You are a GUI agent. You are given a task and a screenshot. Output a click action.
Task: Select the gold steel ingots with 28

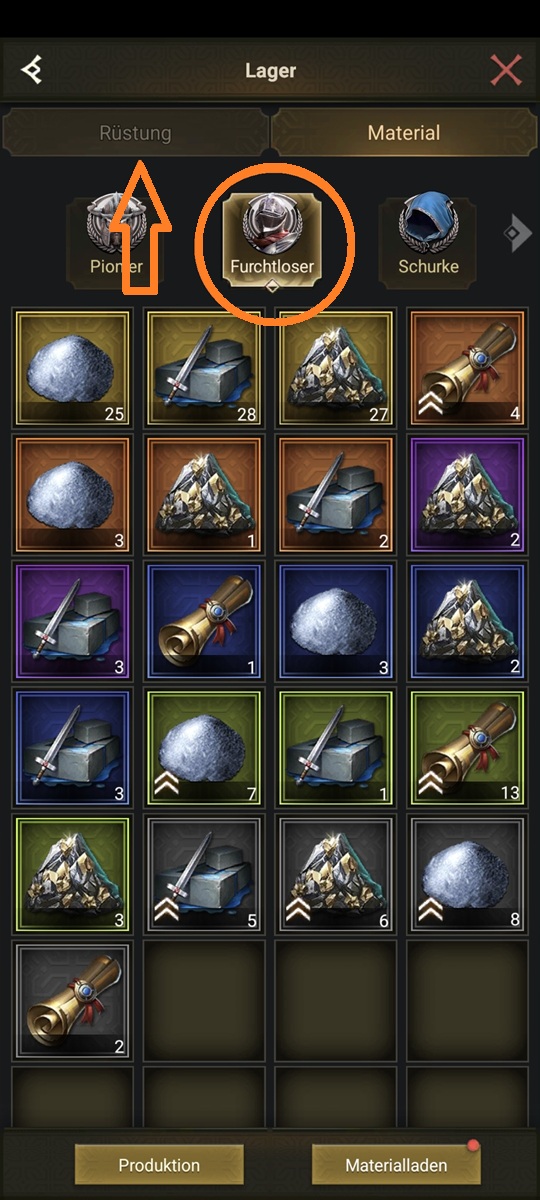coord(204,368)
